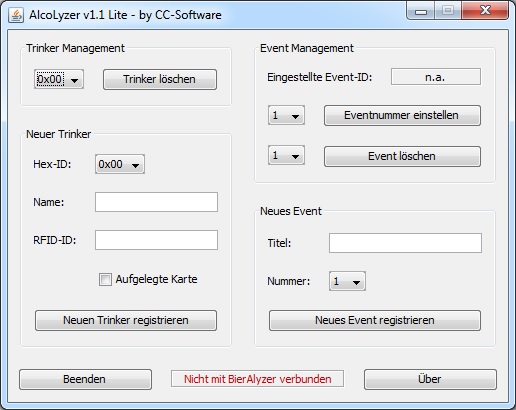Focus the RFID-ID text field
The image size is (516, 410).
[156, 240]
